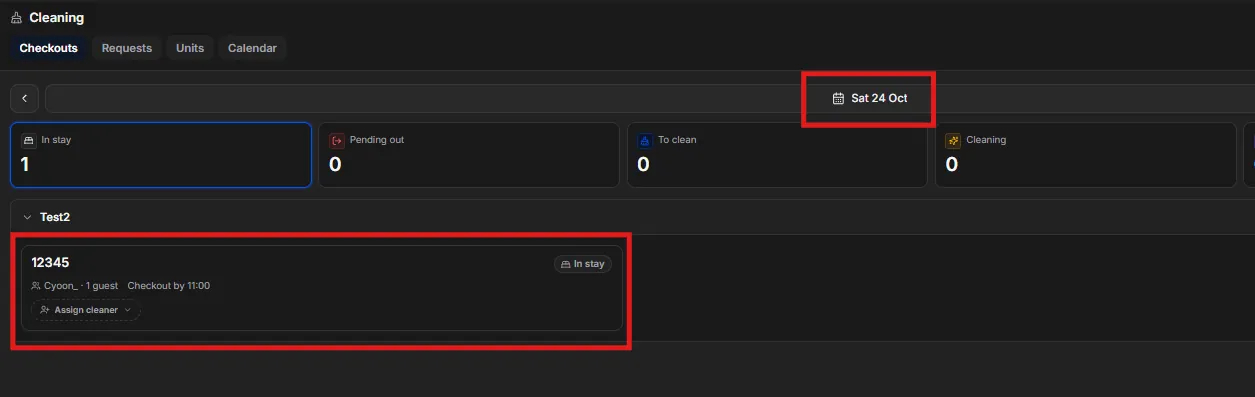Click the Cleaning sparkle icon in card
The height and width of the screenshot is (397, 1255).
(953, 141)
